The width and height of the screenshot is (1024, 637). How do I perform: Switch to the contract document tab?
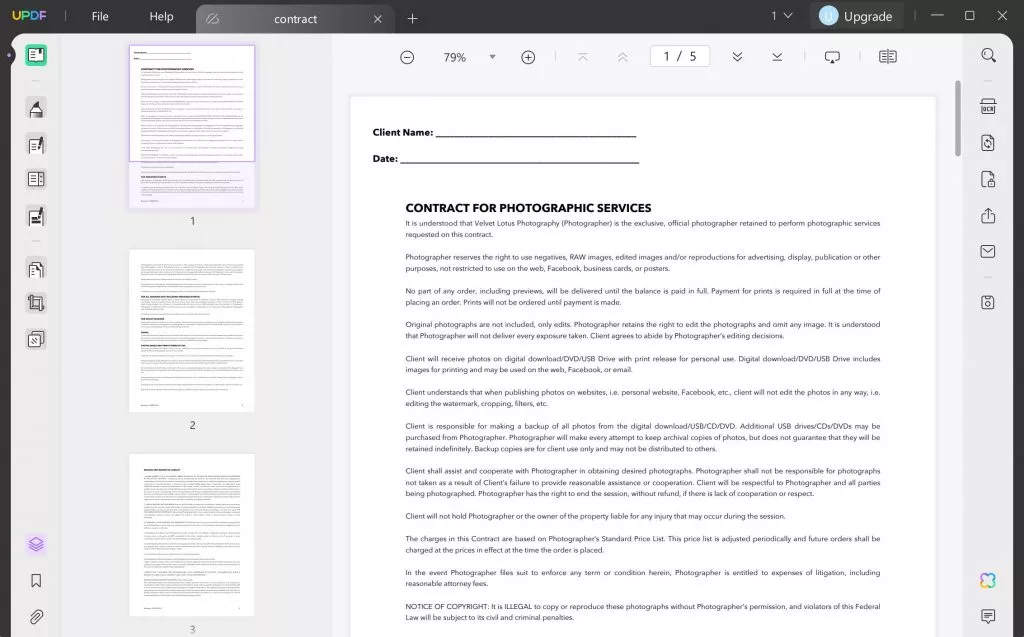[x=296, y=18]
